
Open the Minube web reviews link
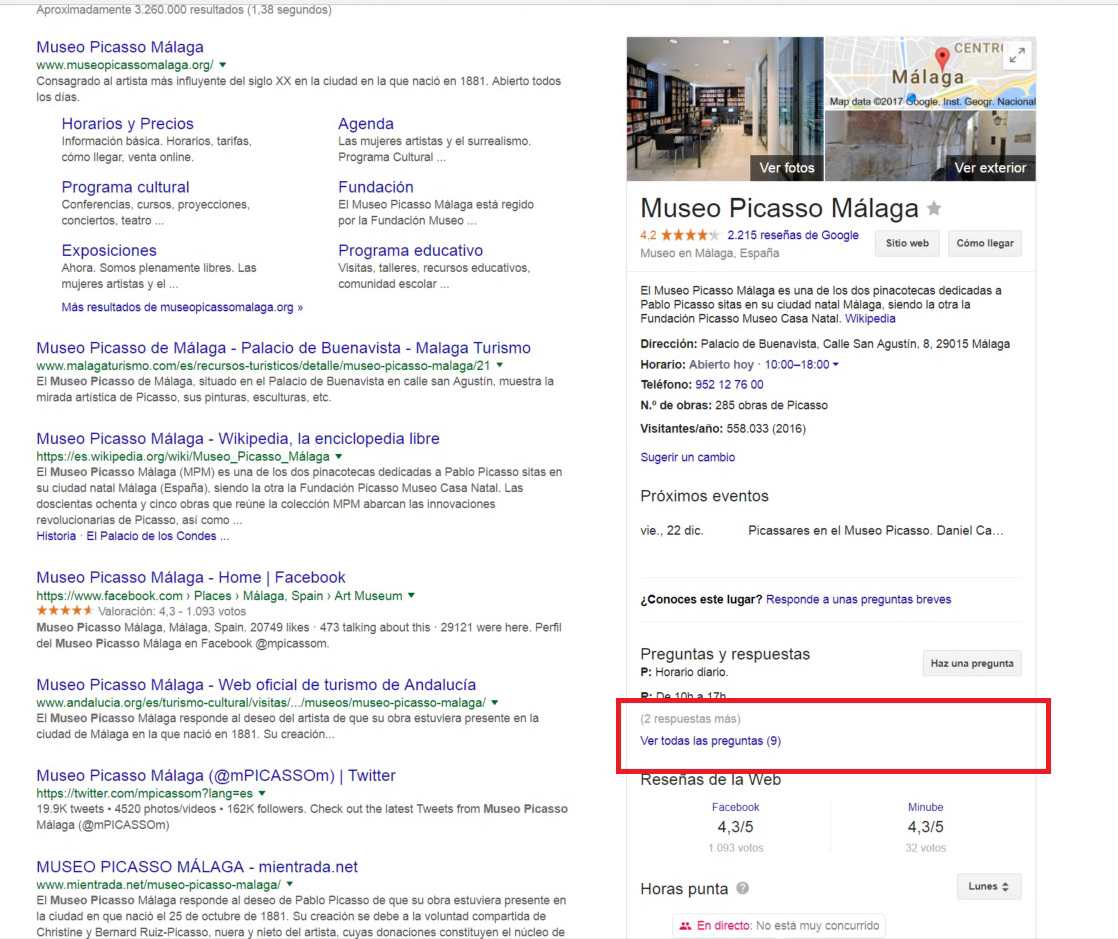[x=925, y=807]
